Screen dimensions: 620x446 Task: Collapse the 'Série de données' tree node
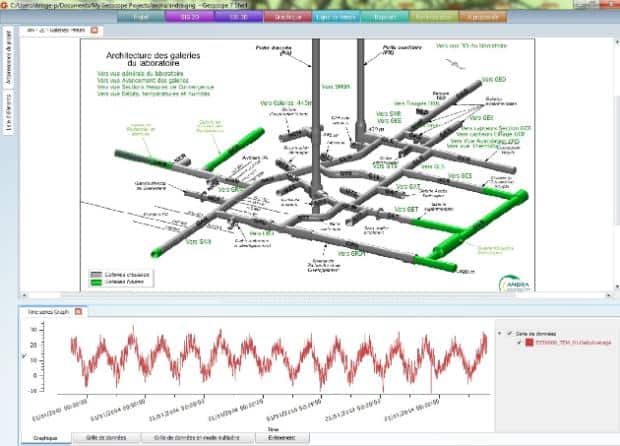[499, 332]
